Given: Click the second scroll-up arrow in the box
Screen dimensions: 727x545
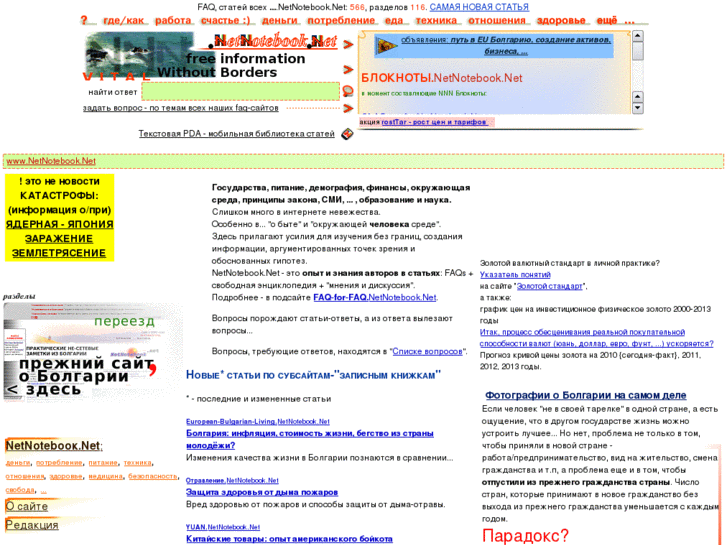Looking at the screenshot, I should click(638, 96).
